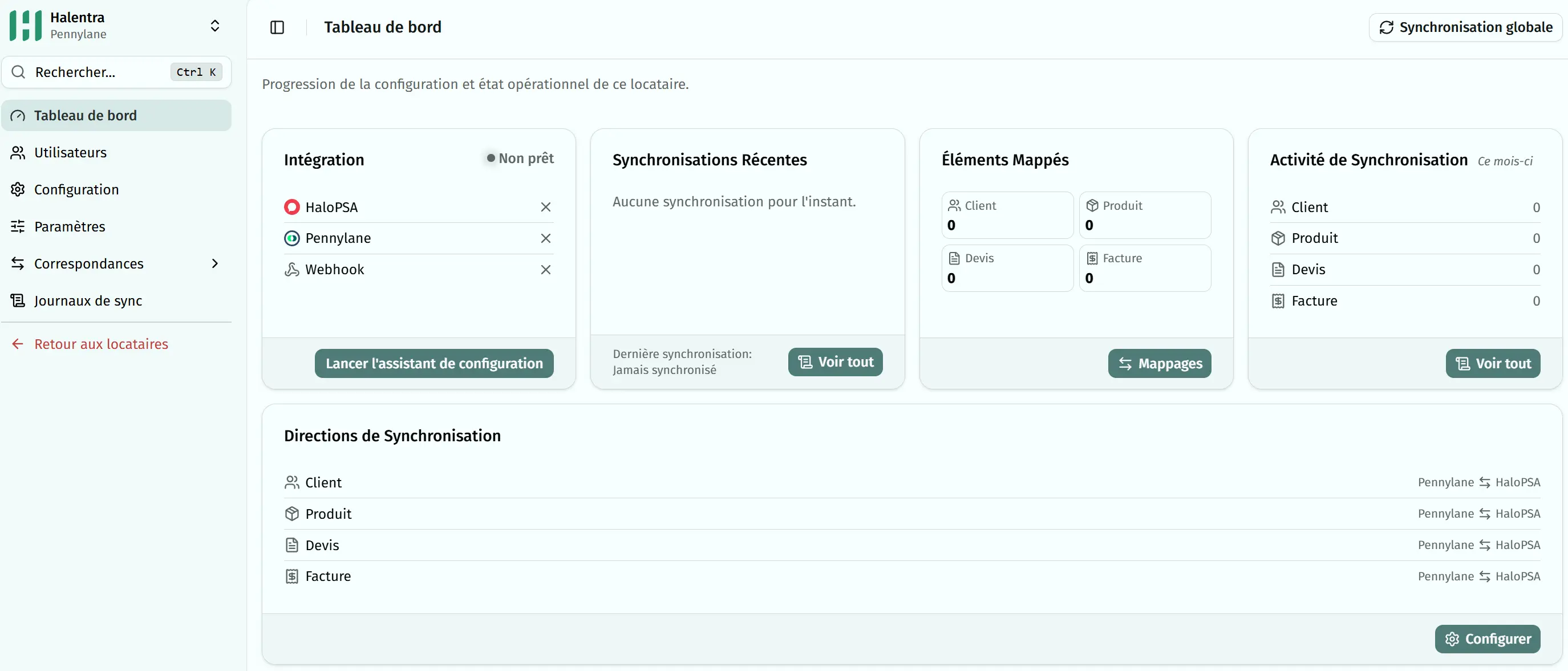Click the Synchronisations Récentes heading
Viewport: 1568px width, 671px height.
tap(710, 160)
